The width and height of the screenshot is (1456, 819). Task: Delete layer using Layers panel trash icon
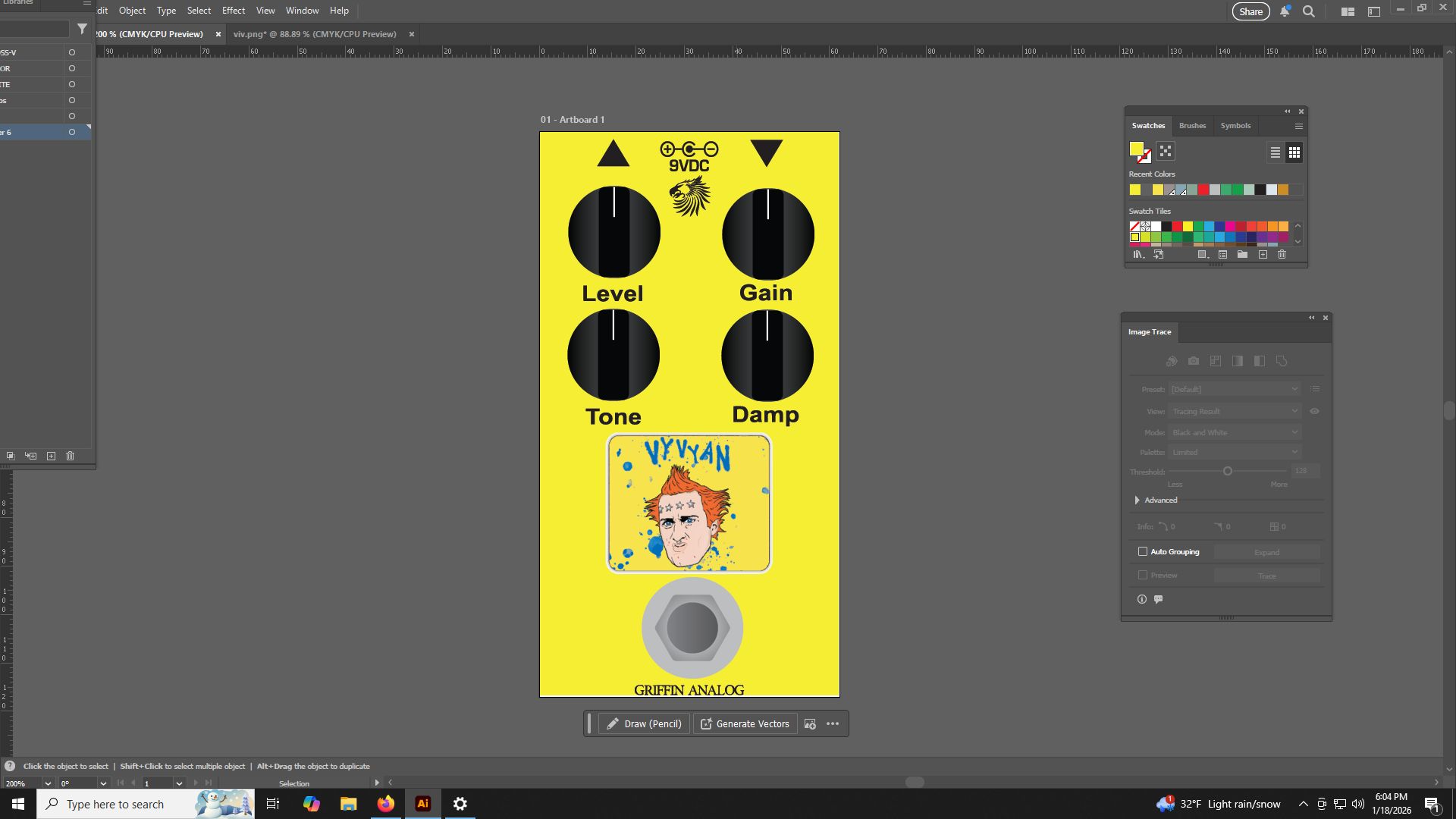pos(70,456)
